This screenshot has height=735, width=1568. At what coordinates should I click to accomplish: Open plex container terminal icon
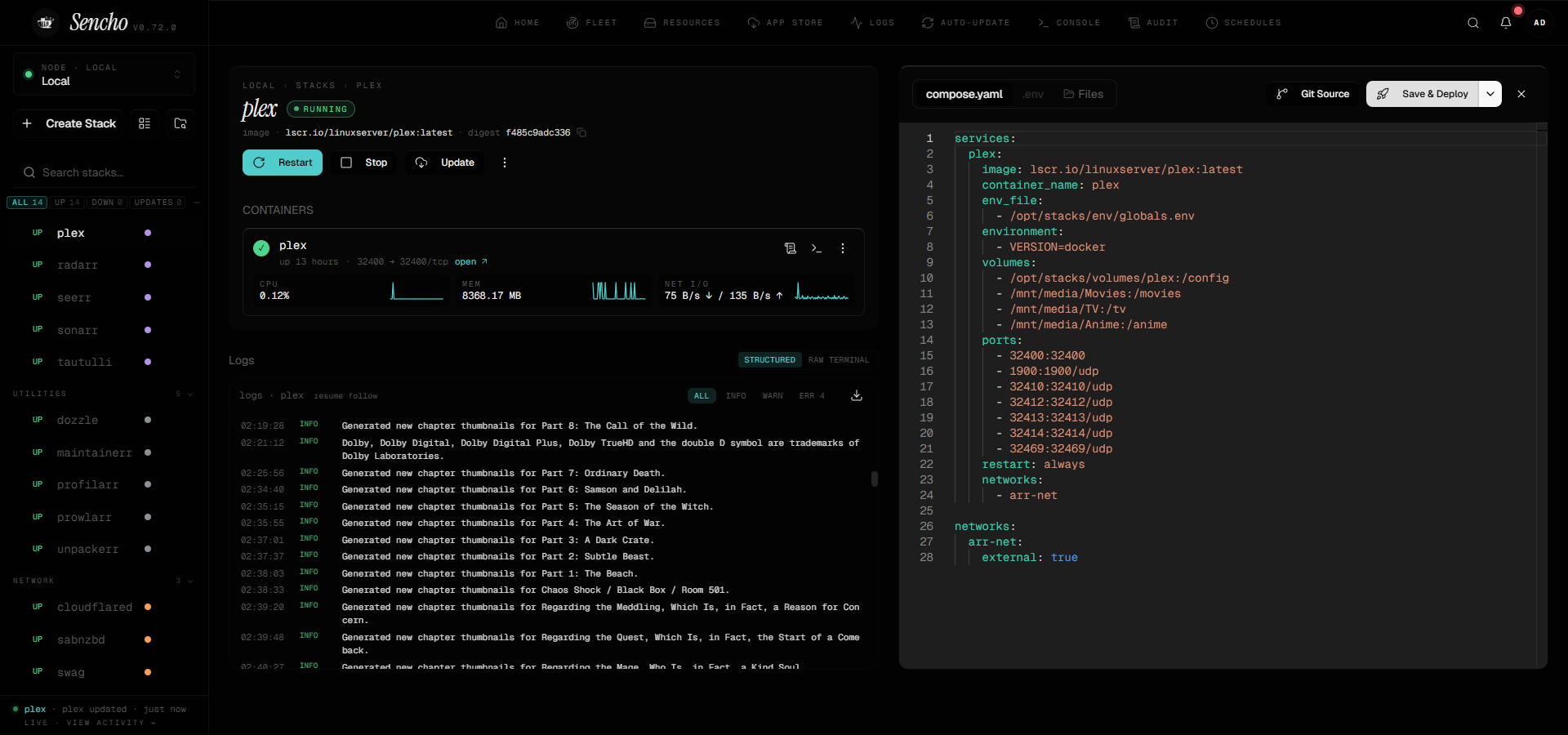pos(817,248)
